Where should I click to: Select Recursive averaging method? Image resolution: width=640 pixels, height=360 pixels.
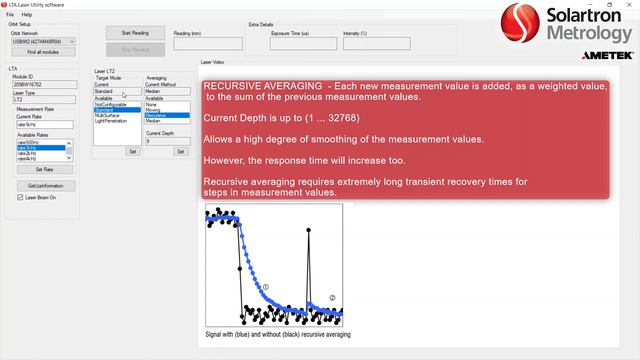[x=167, y=116]
